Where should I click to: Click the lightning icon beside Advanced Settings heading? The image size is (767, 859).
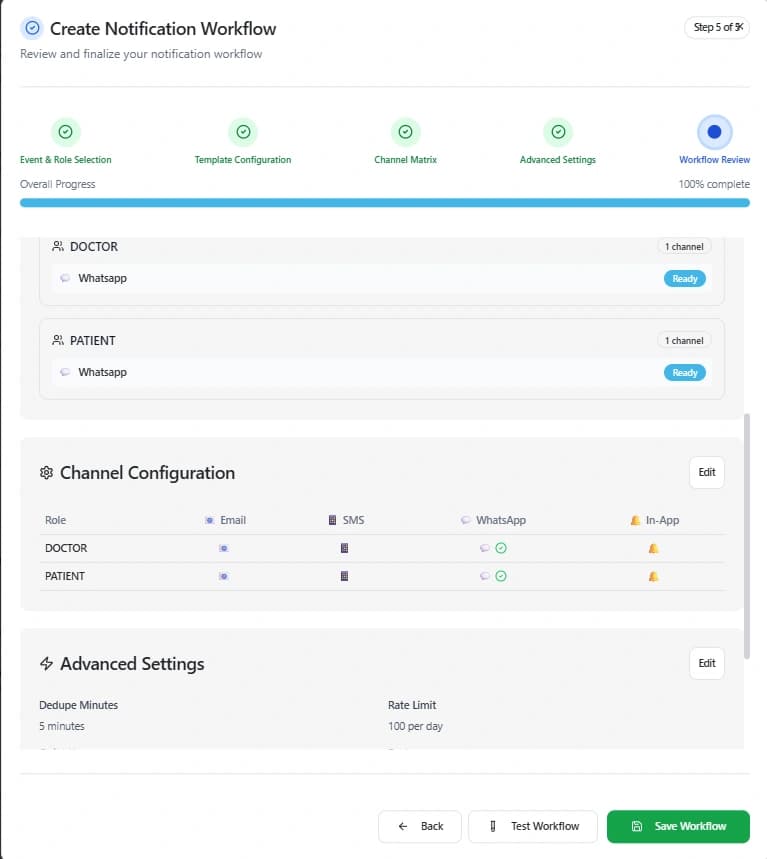(x=46, y=663)
